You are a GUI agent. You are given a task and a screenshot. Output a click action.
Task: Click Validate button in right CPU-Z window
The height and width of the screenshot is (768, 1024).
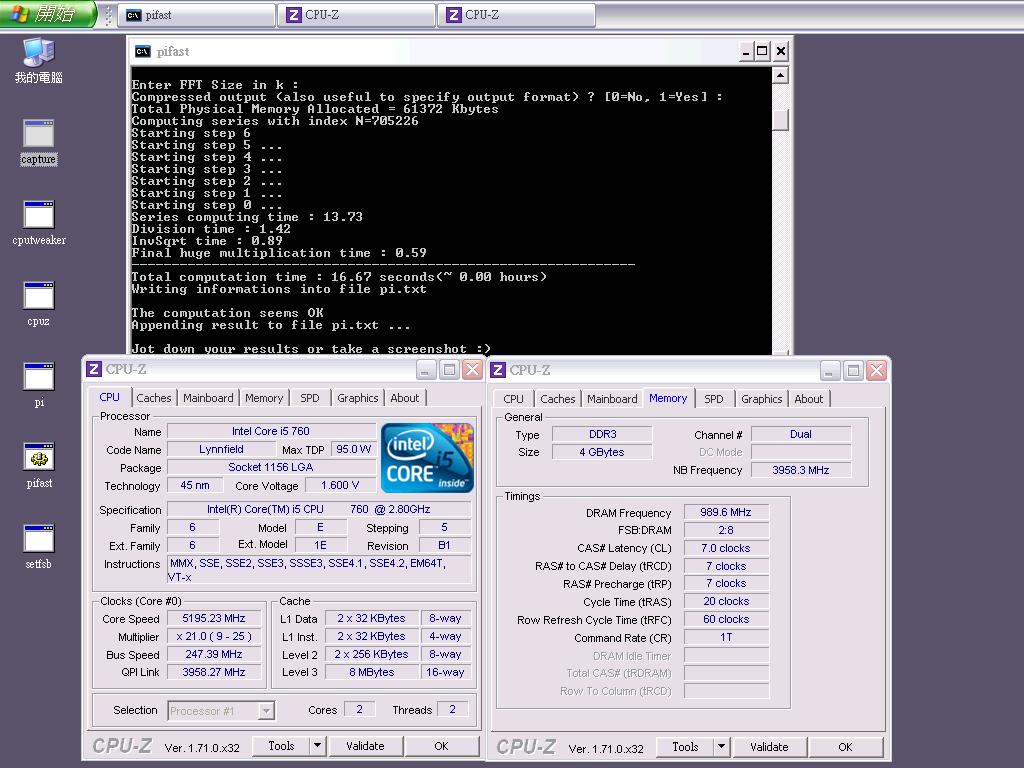click(769, 746)
